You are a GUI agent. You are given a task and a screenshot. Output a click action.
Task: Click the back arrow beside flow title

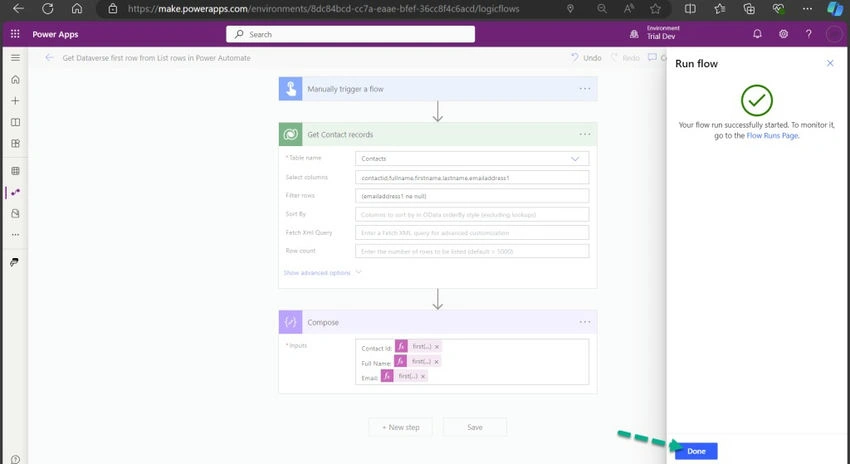tap(49, 57)
